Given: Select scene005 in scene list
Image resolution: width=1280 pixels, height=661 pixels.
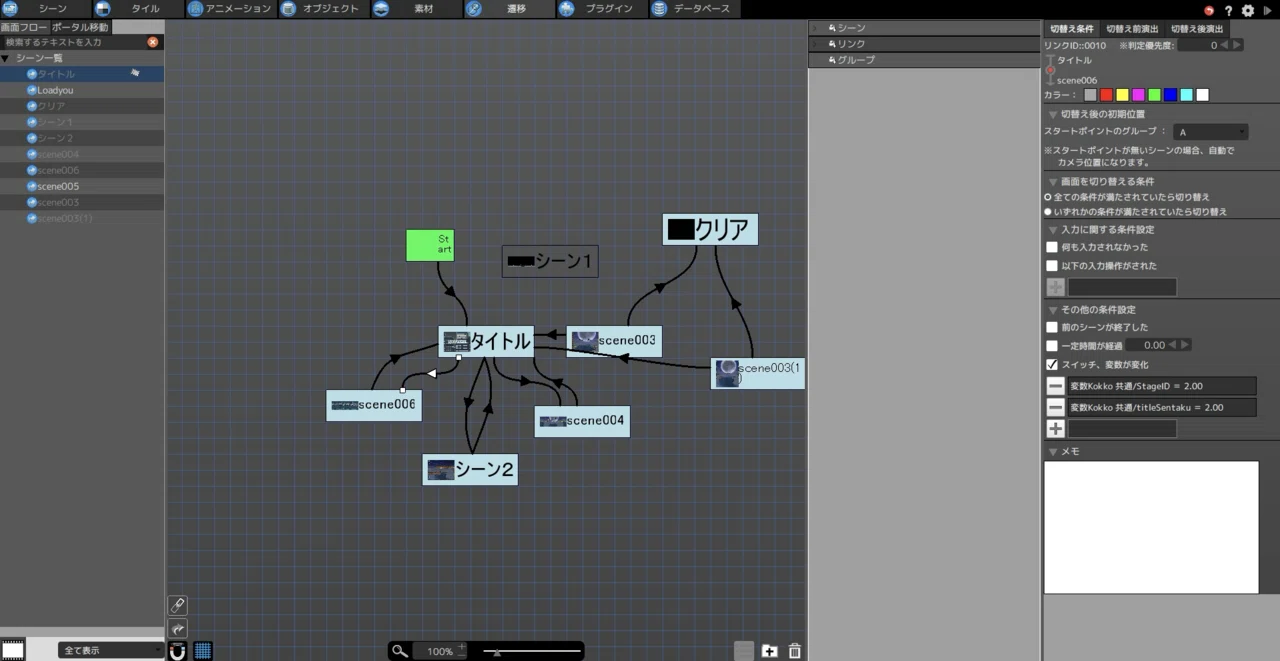Looking at the screenshot, I should point(82,186).
